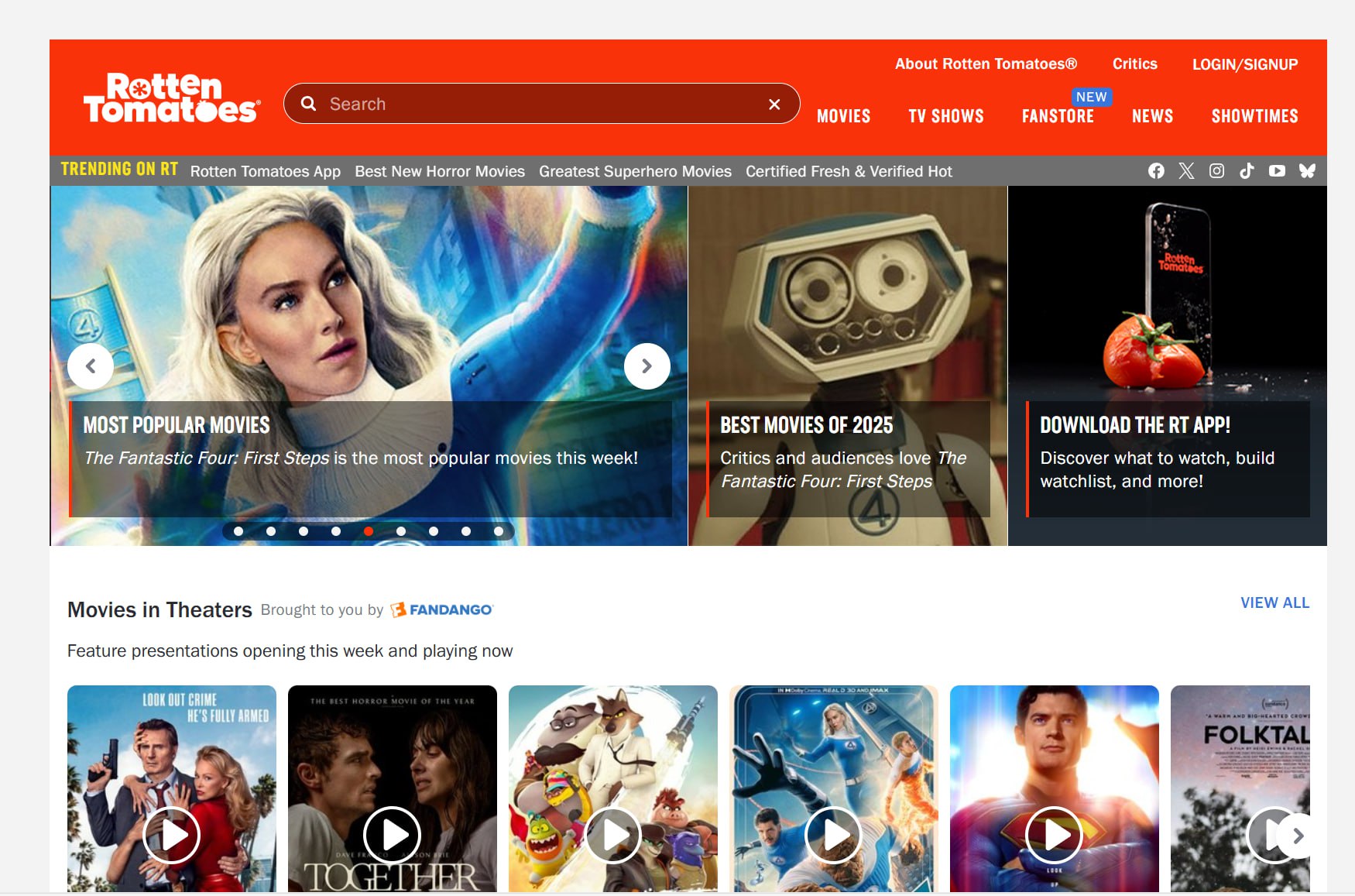Open the X (Twitter) icon link
The image size is (1355, 896).
click(x=1186, y=171)
